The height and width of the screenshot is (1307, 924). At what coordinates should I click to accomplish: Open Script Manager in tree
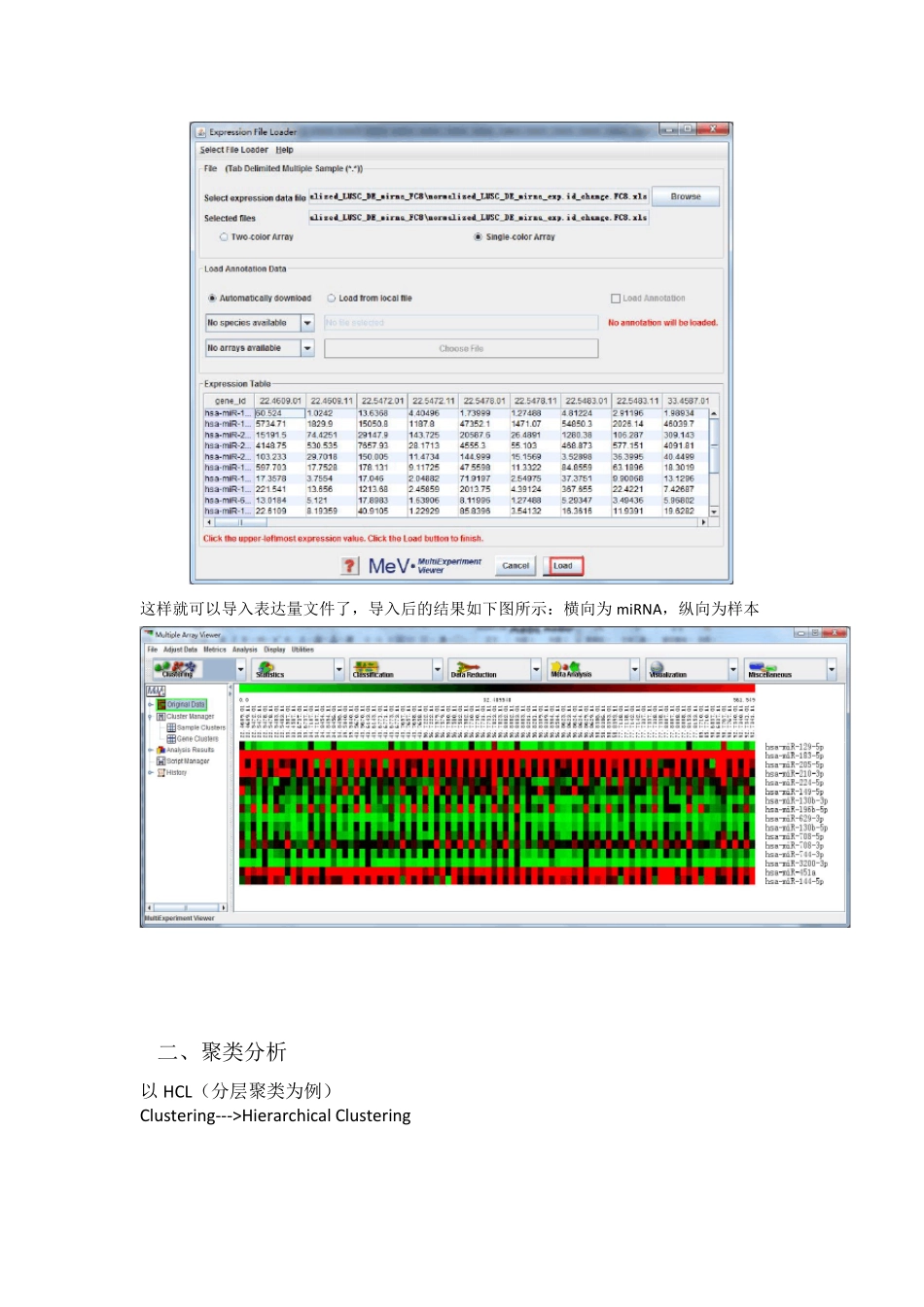184,760
